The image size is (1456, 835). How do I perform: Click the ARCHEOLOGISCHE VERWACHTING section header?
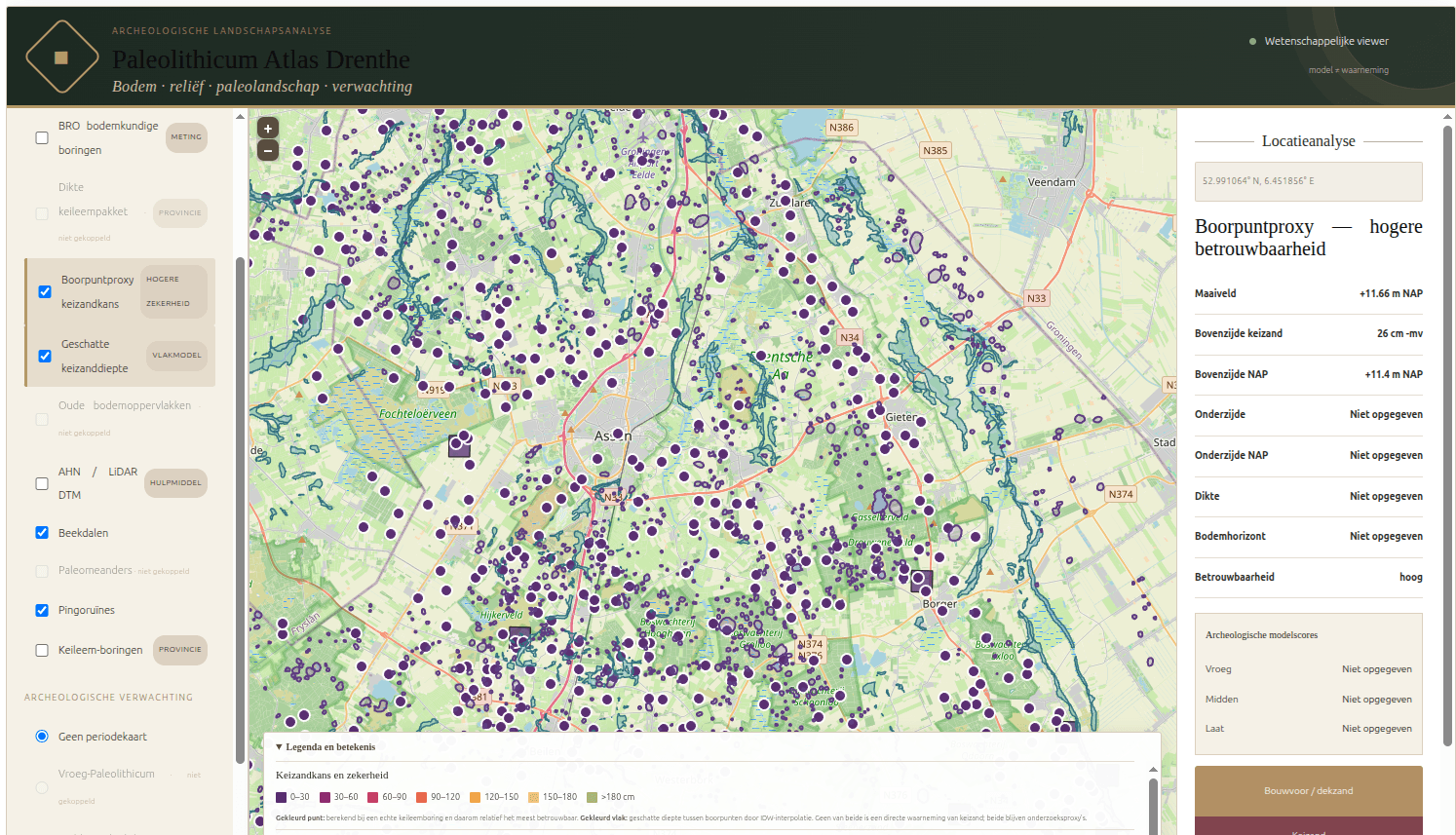108,698
